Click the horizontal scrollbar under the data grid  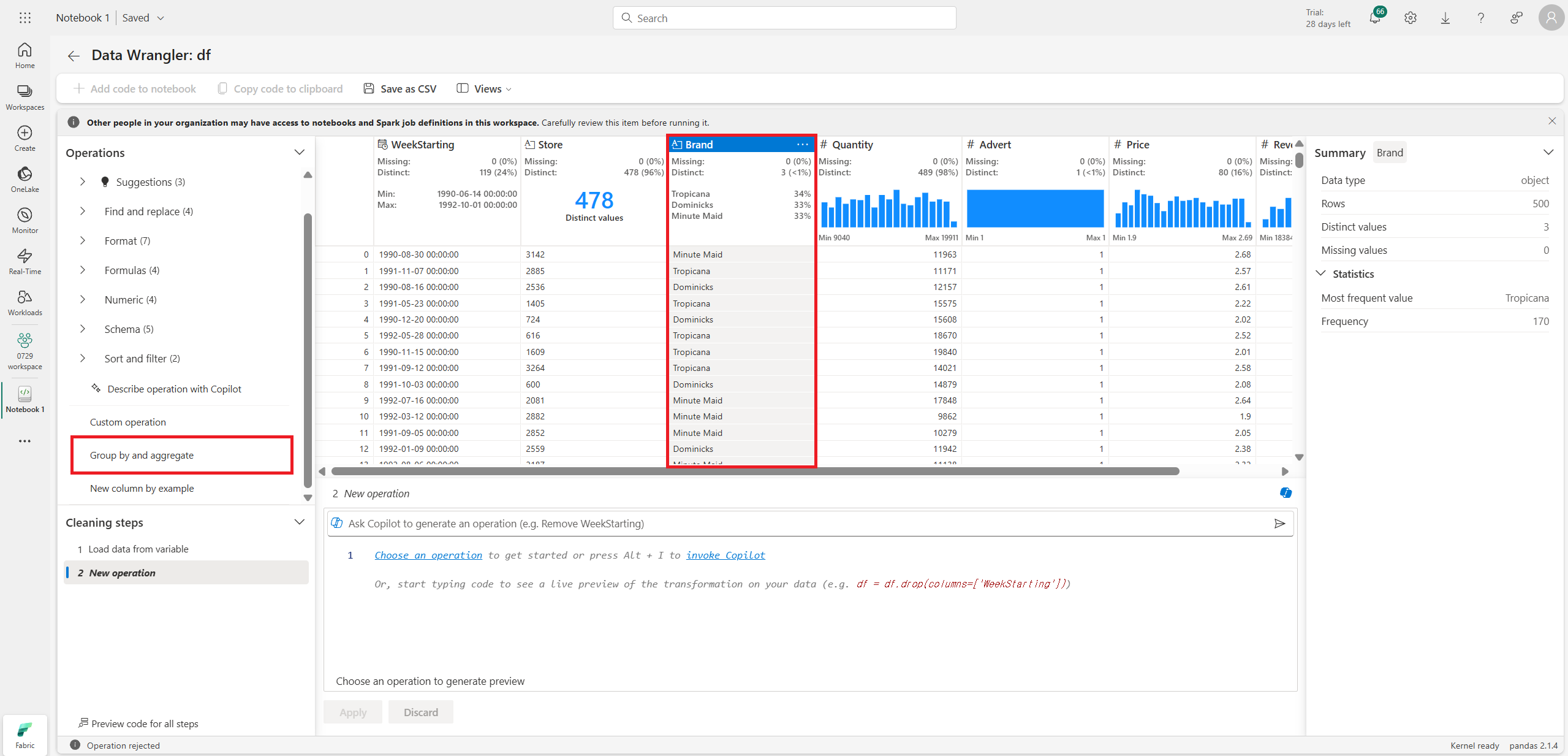click(754, 471)
